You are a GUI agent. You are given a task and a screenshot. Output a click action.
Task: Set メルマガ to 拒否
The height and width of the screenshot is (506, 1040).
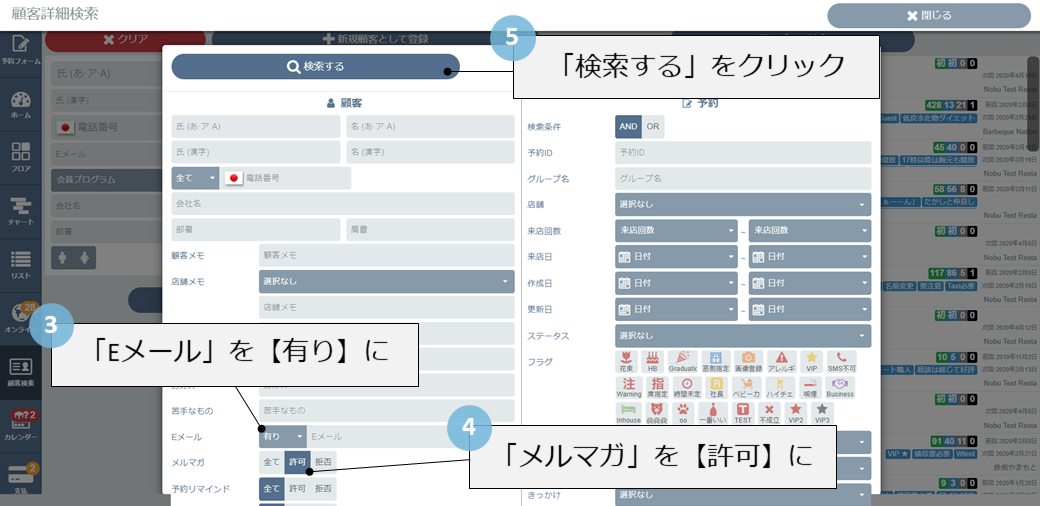[x=324, y=462]
